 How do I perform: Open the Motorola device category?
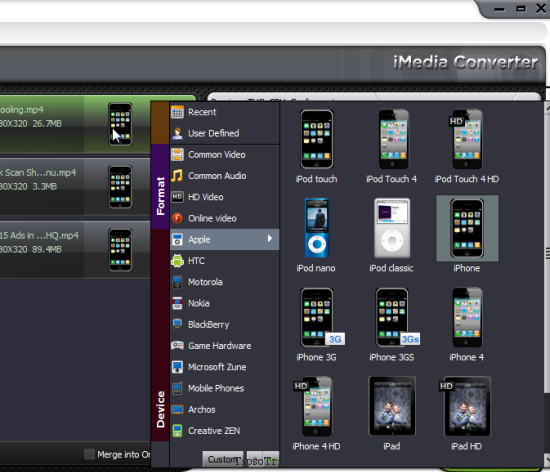224,282
